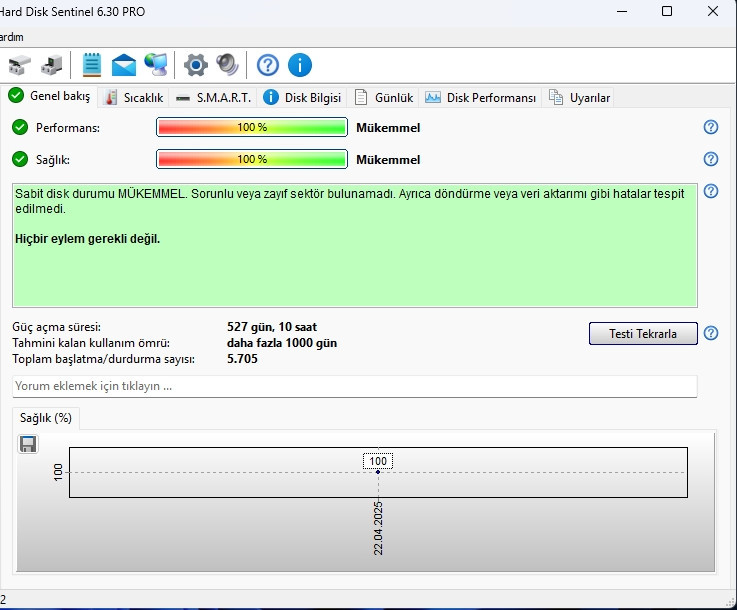Image resolution: width=737 pixels, height=610 pixels.
Task: Click the blue info toolbar icon
Action: tap(300, 66)
